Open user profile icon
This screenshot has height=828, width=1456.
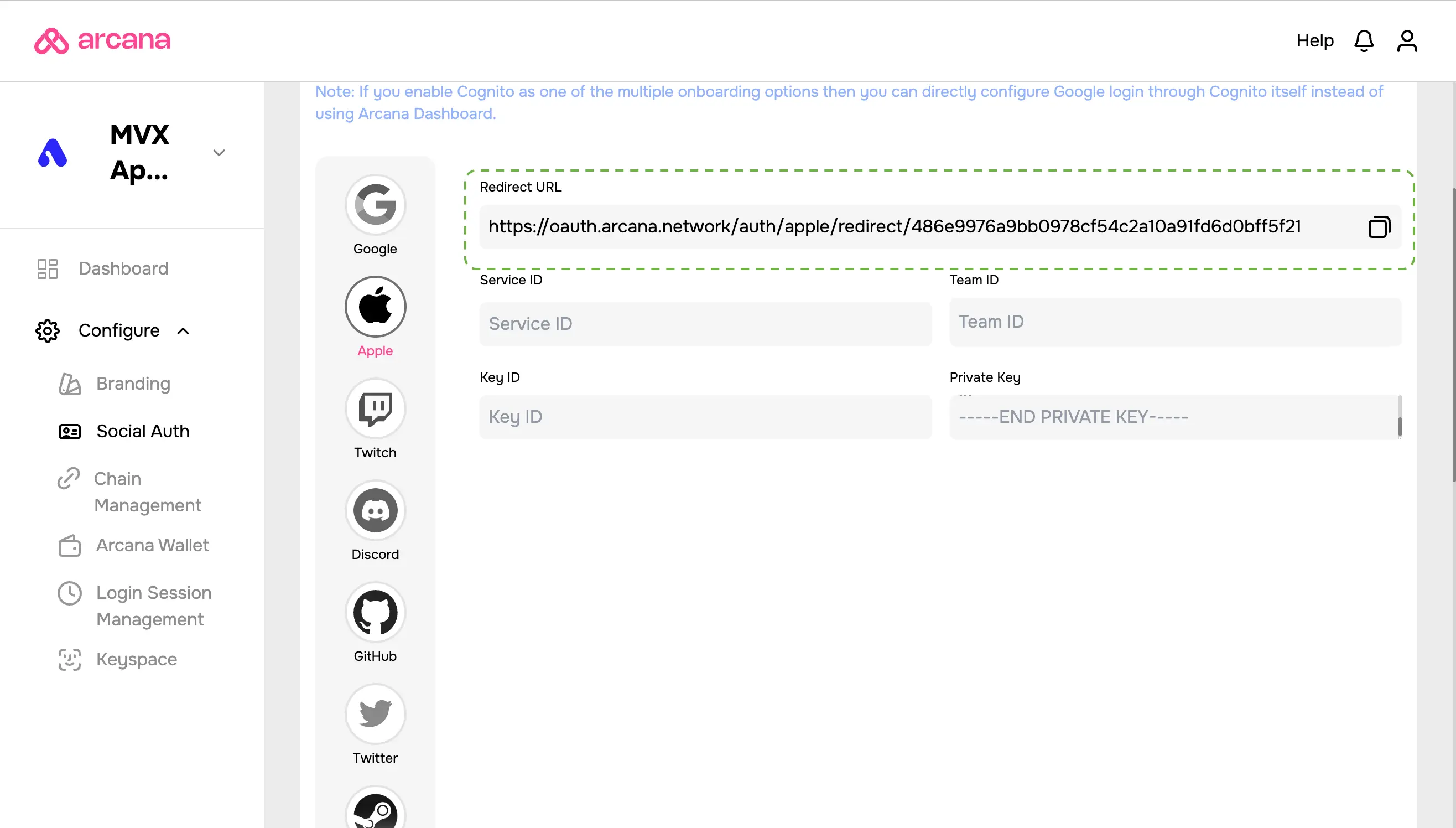(x=1407, y=41)
